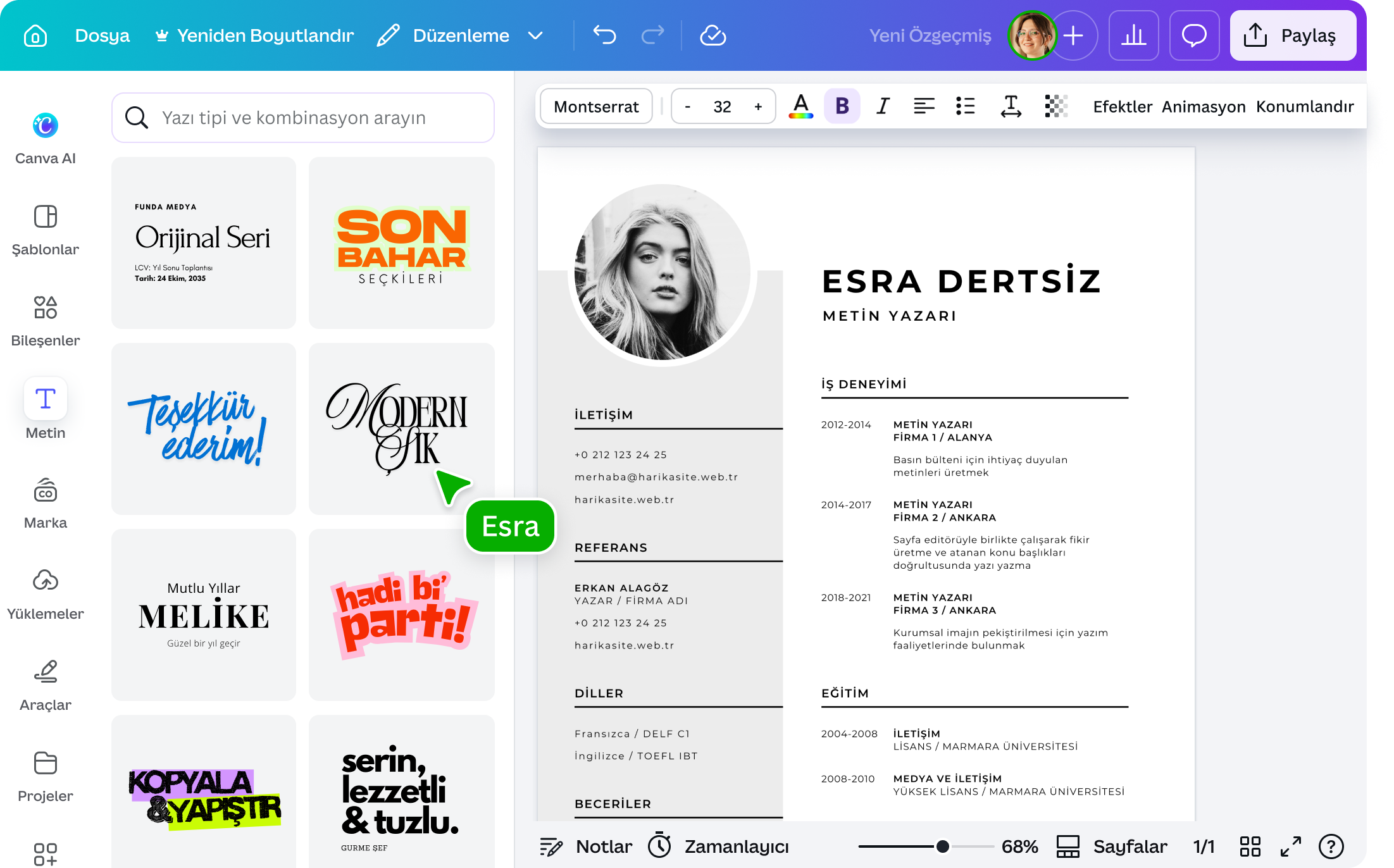Open the Notlar notes panel
1394x868 pixels.
[586, 846]
